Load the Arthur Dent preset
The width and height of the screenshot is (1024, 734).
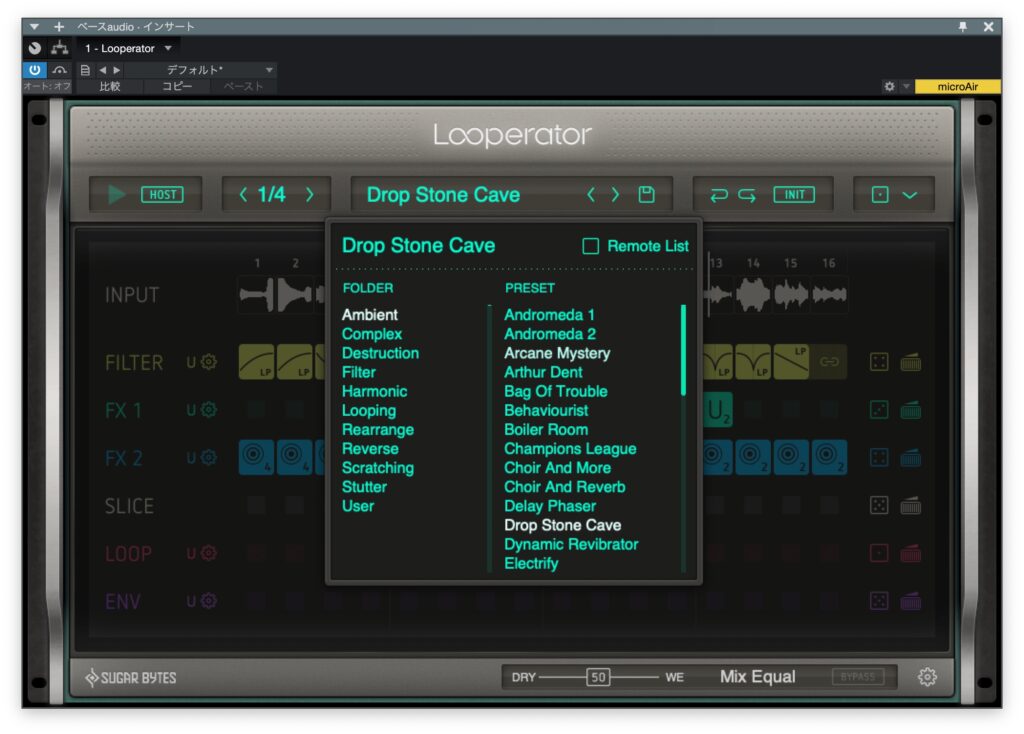coord(543,372)
